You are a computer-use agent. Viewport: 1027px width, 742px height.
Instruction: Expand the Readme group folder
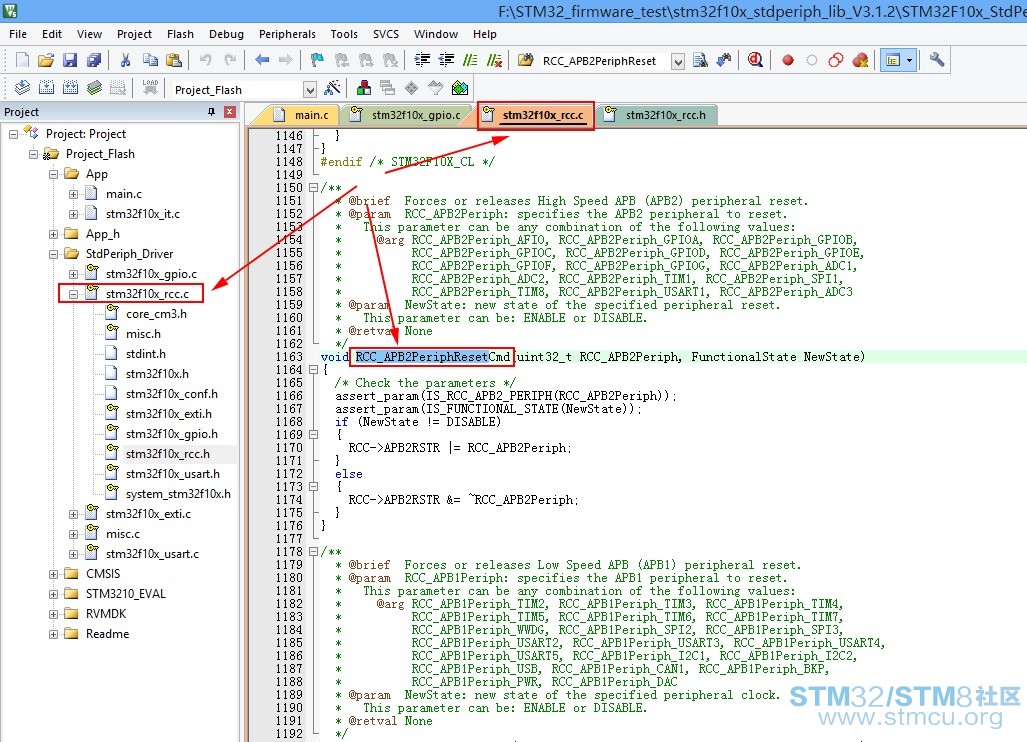pyautogui.click(x=54, y=634)
